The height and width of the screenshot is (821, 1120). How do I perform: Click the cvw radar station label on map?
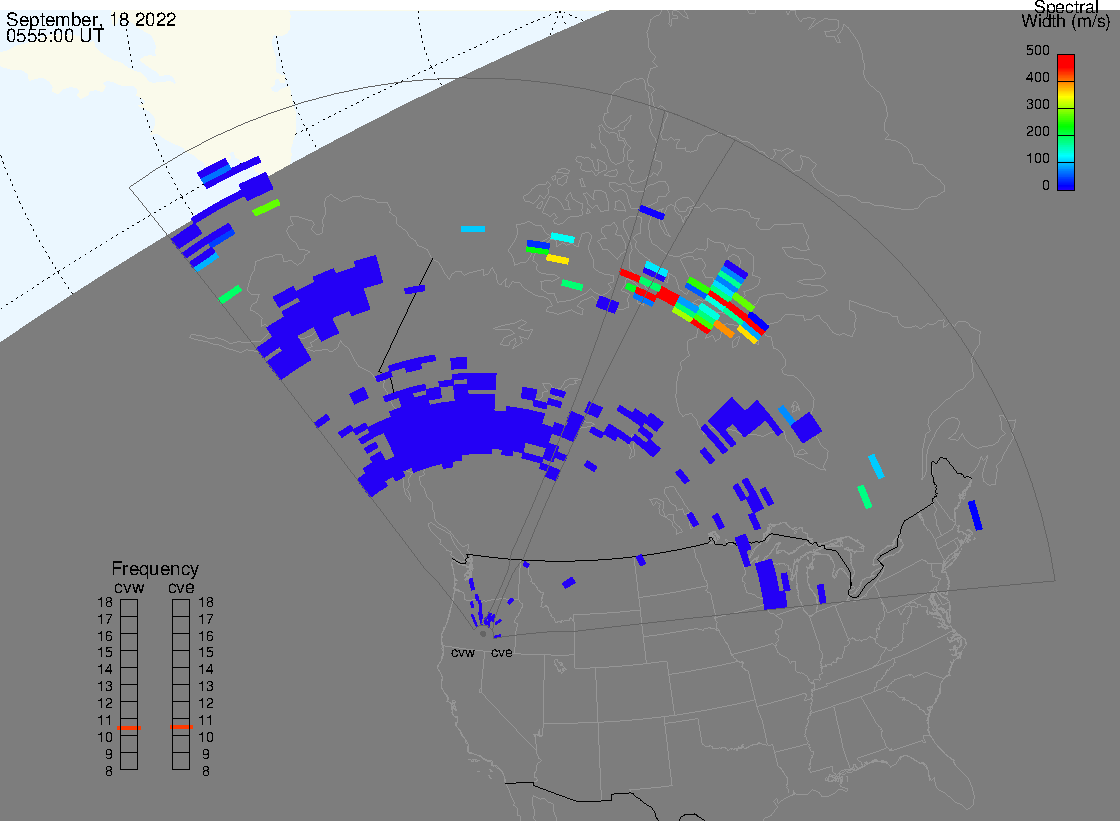click(x=463, y=652)
